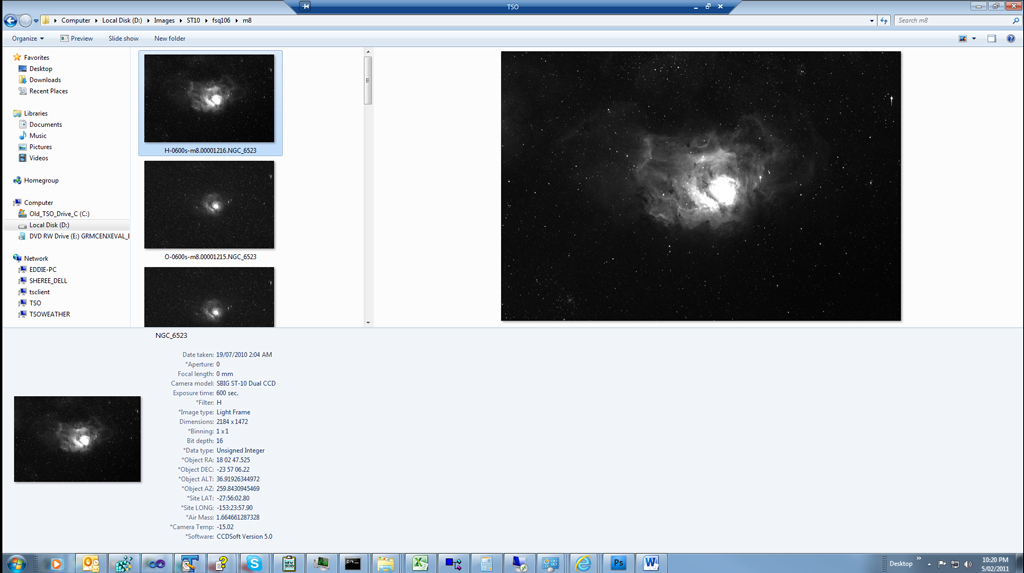Open the TSOWEATHER network computer
Image resolution: width=1024 pixels, height=573 pixels.
coord(49,314)
